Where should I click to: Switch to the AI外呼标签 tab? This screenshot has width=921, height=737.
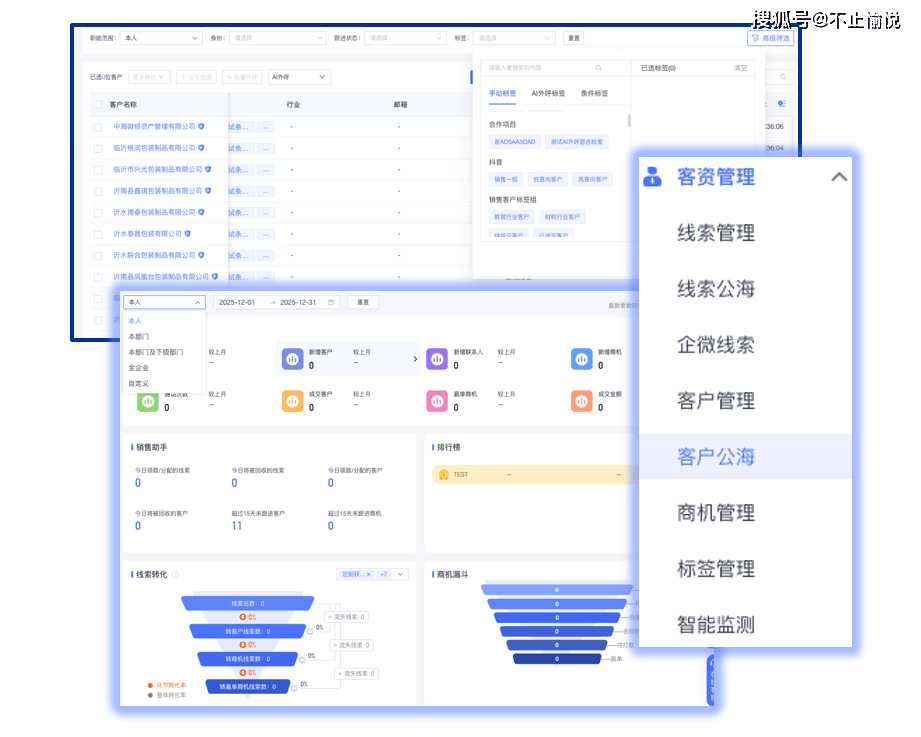click(549, 93)
